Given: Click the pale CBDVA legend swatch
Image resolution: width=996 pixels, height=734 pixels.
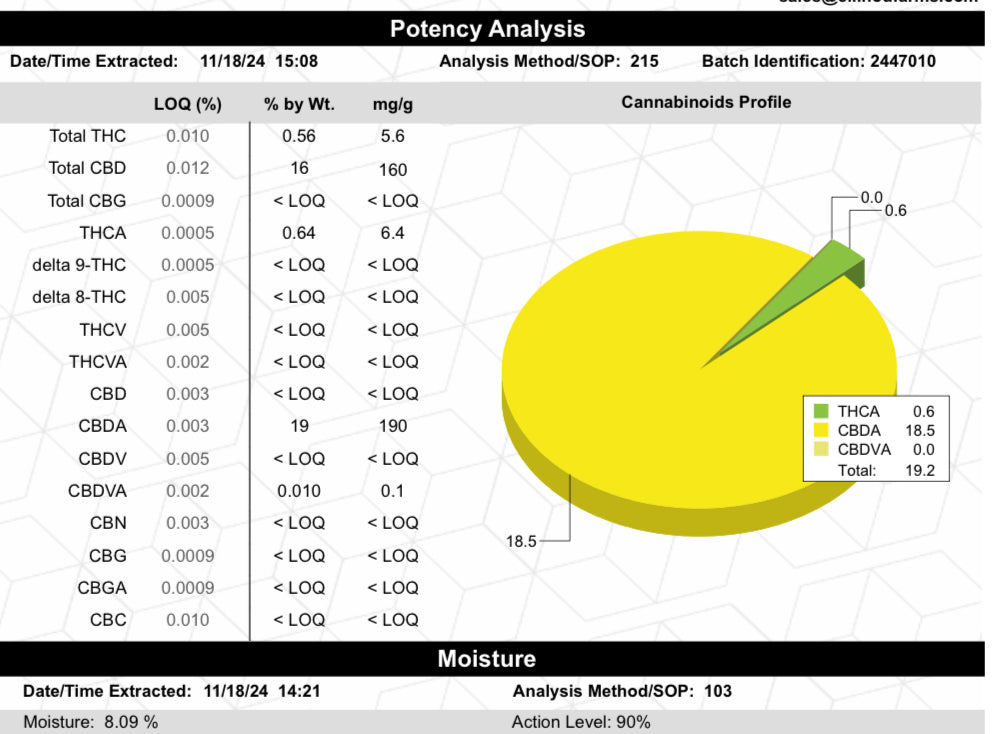Looking at the screenshot, I should [822, 450].
